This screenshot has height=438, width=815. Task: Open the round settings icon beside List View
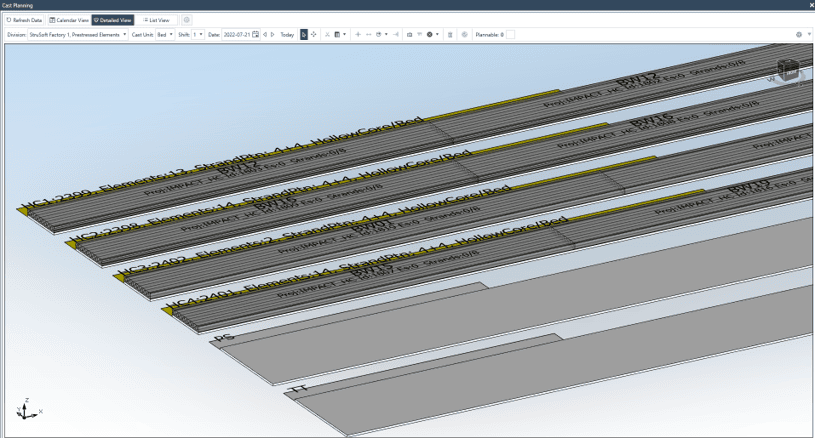(x=187, y=20)
